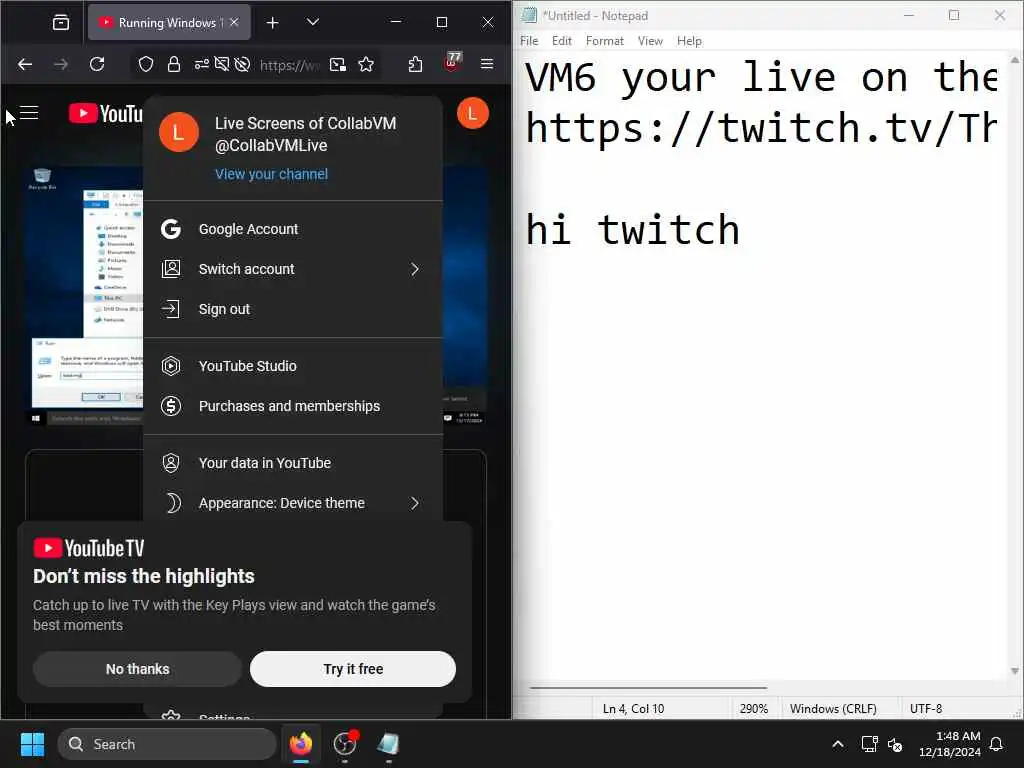
Task: Switch to Firefox in taskbar
Action: click(301, 744)
